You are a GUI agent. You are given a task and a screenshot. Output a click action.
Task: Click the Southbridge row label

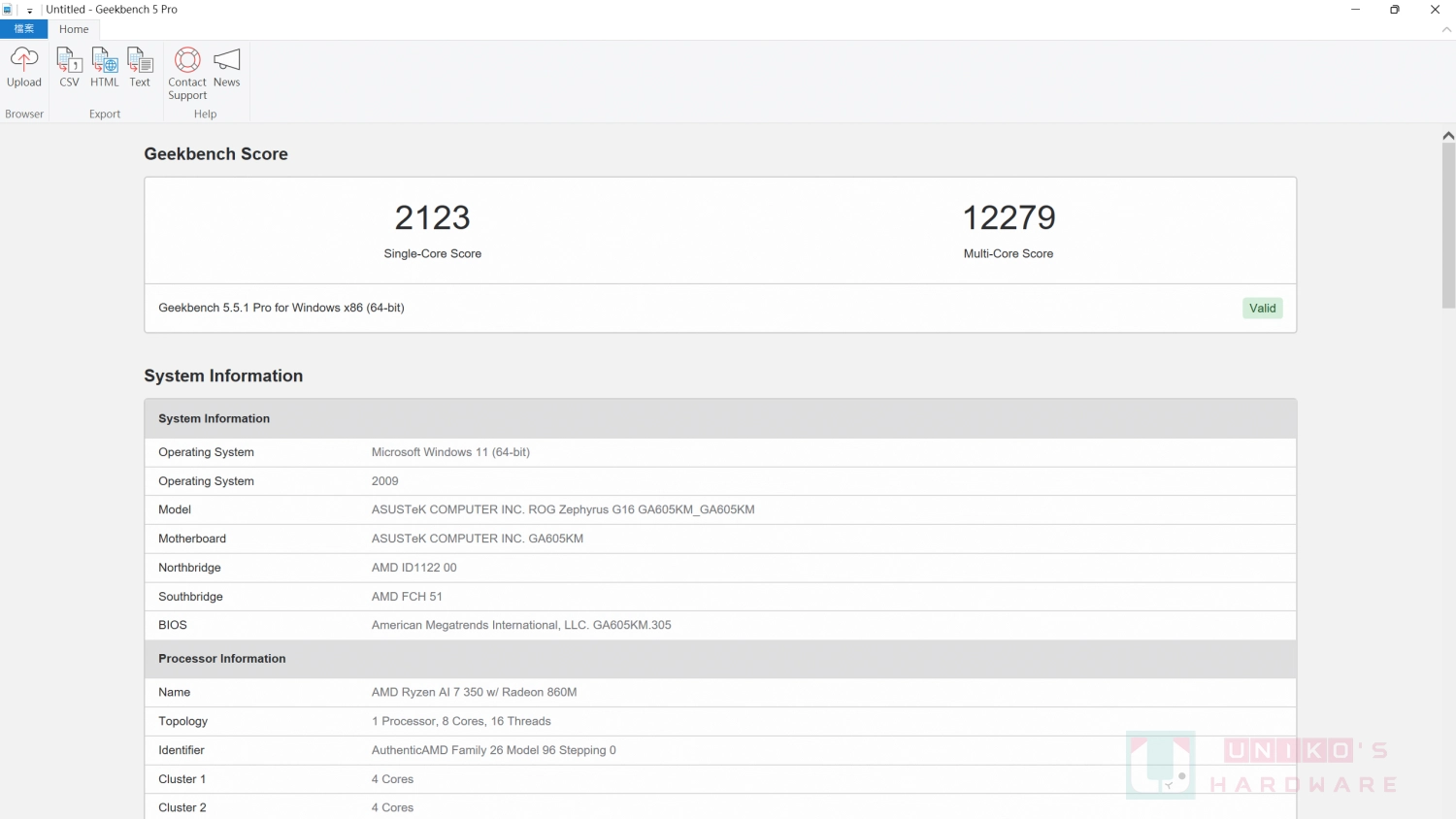click(x=190, y=597)
